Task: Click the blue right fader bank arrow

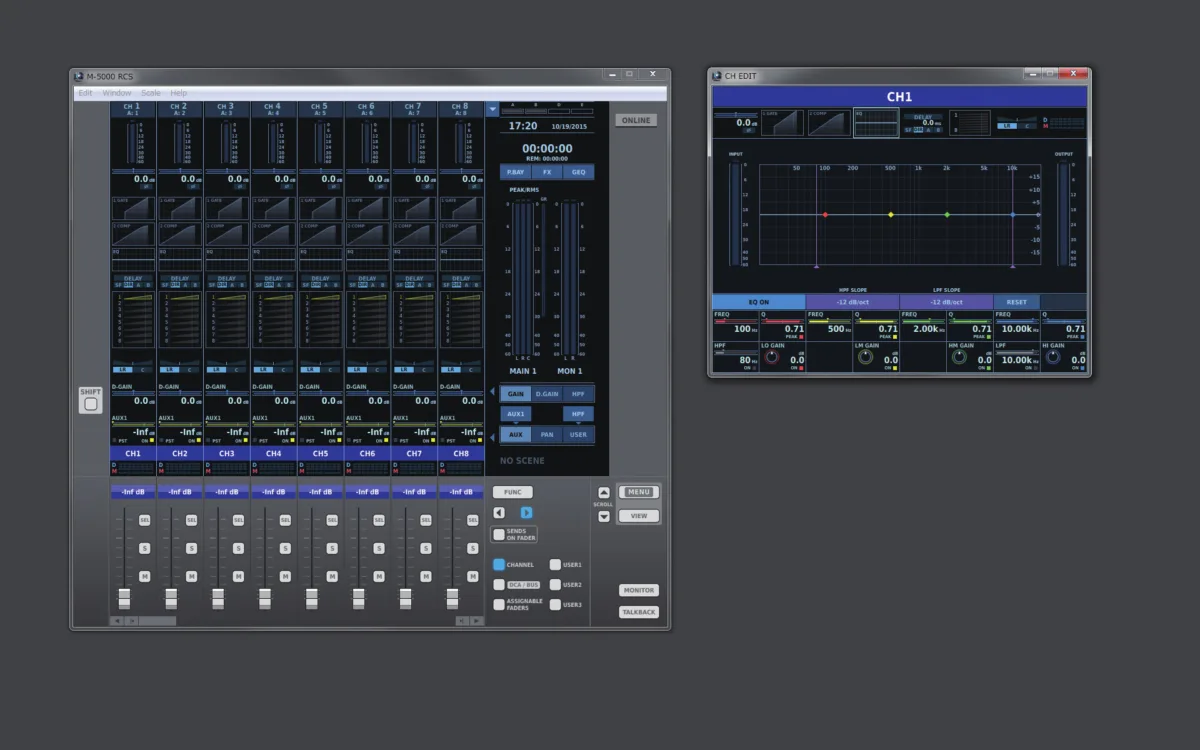Action: [x=527, y=513]
